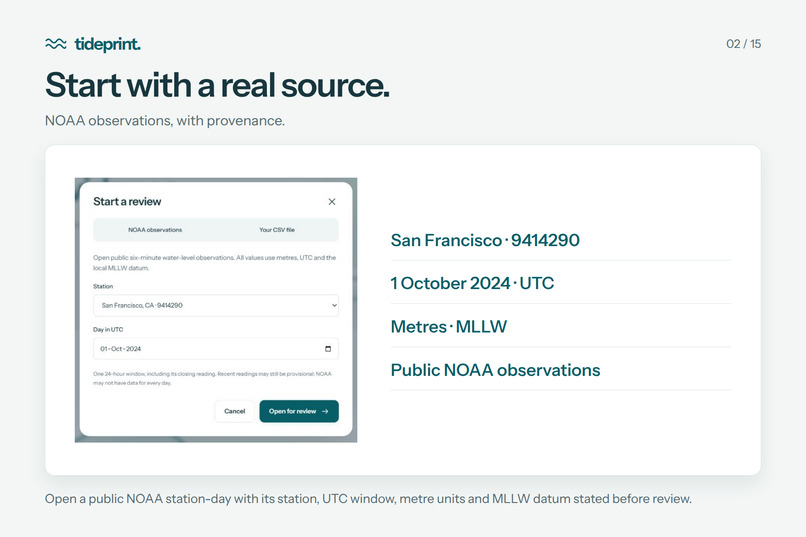
Task: Click subtitle NOAA observations, with provenance.
Action: tap(164, 121)
